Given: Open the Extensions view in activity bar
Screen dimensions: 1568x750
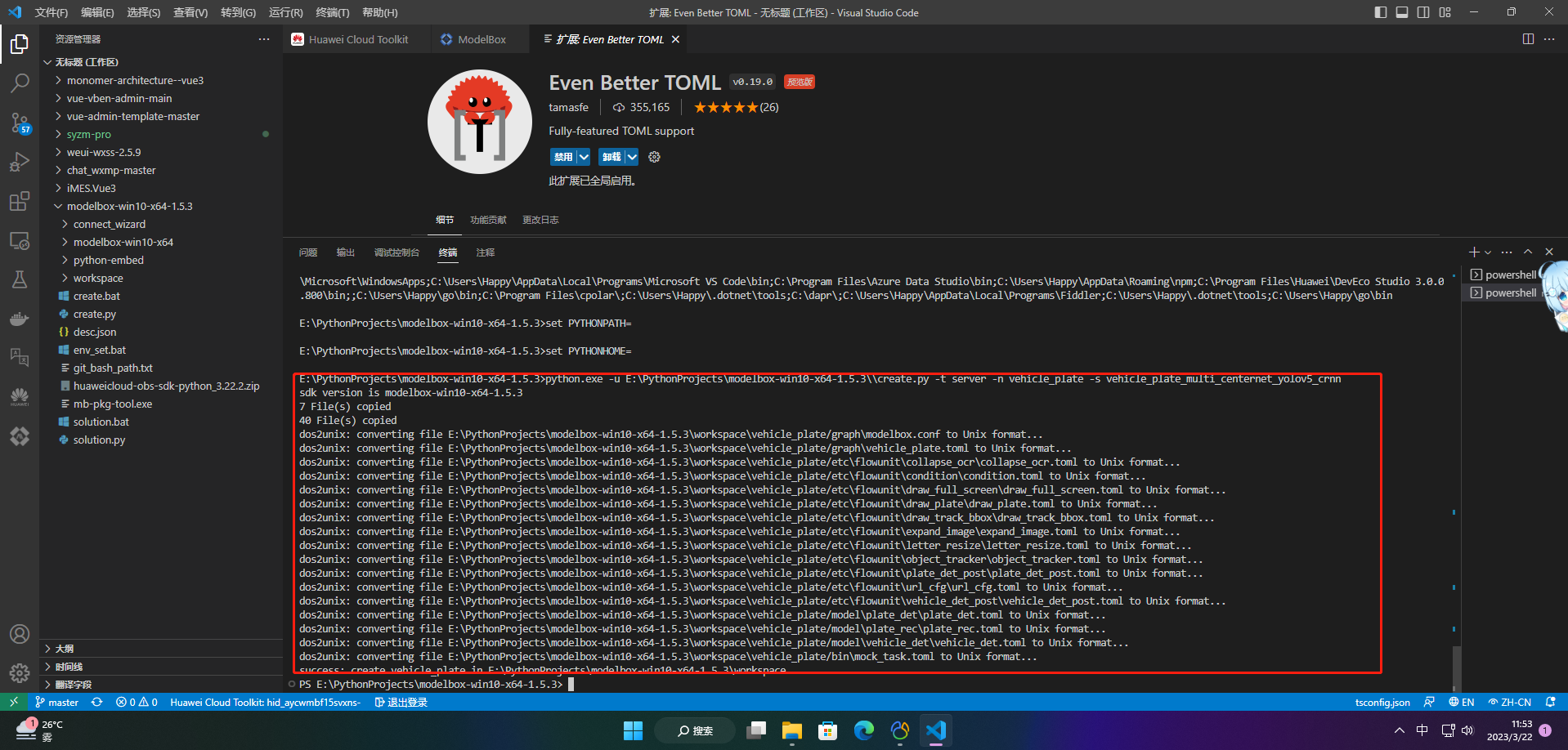Looking at the screenshot, I should (x=20, y=201).
